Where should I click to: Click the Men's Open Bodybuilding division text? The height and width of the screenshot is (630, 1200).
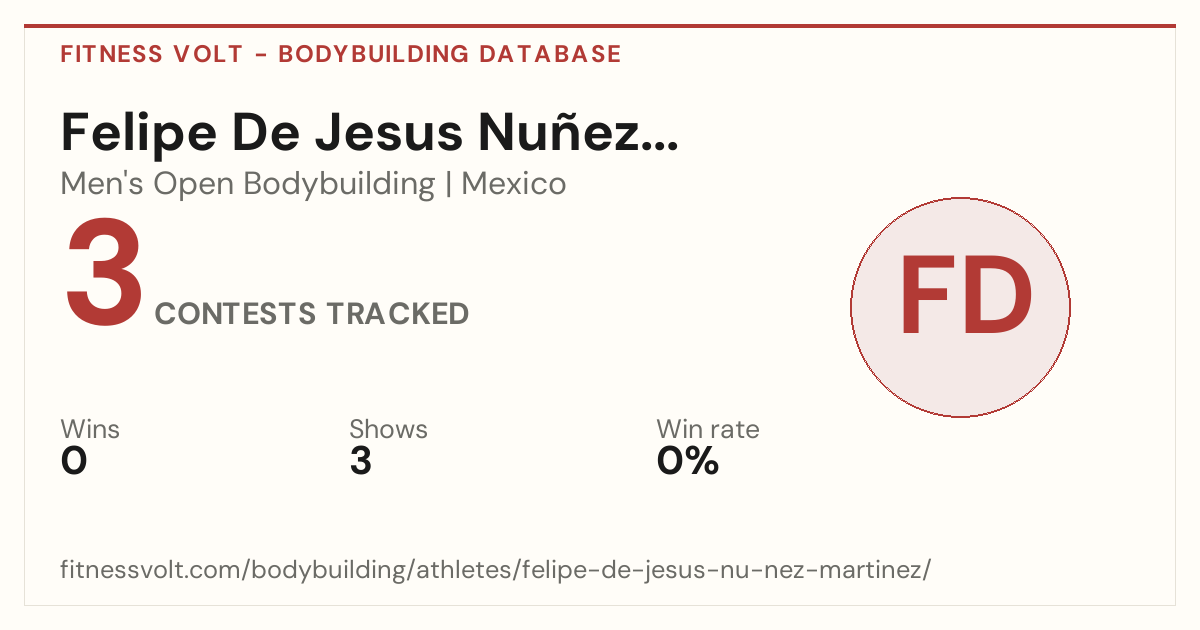coord(248,184)
